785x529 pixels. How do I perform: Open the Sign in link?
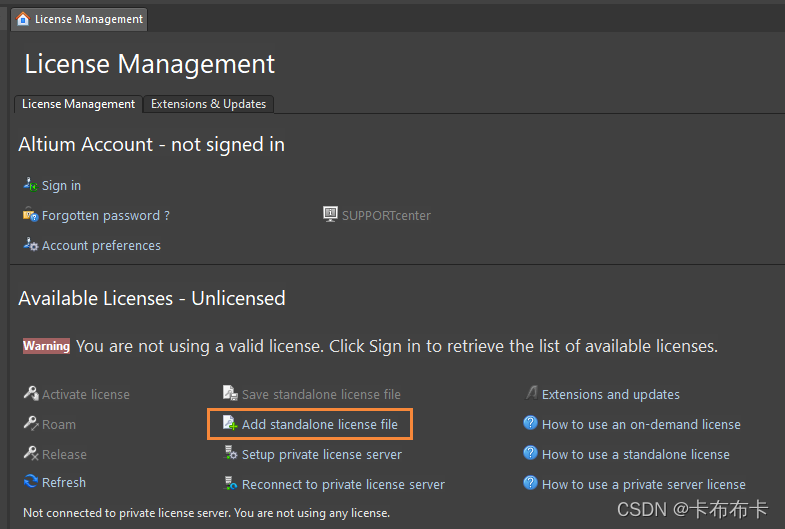(61, 186)
